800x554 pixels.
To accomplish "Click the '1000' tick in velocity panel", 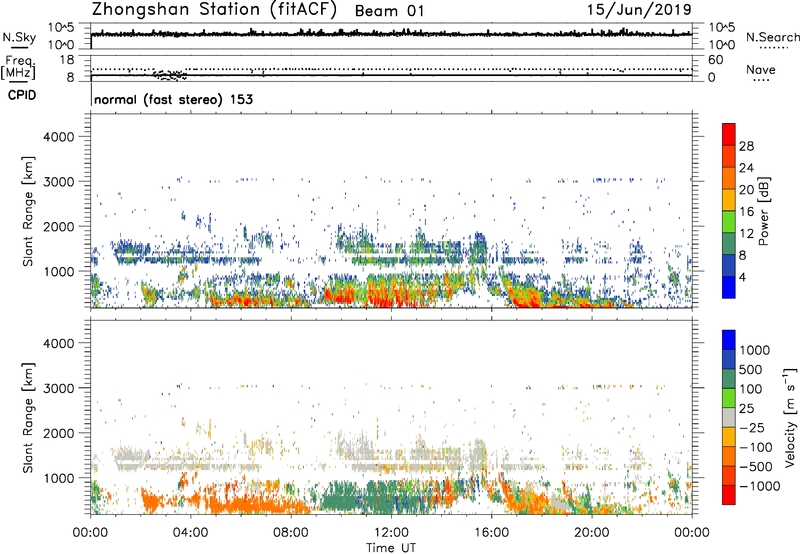I will (x=58, y=478).
